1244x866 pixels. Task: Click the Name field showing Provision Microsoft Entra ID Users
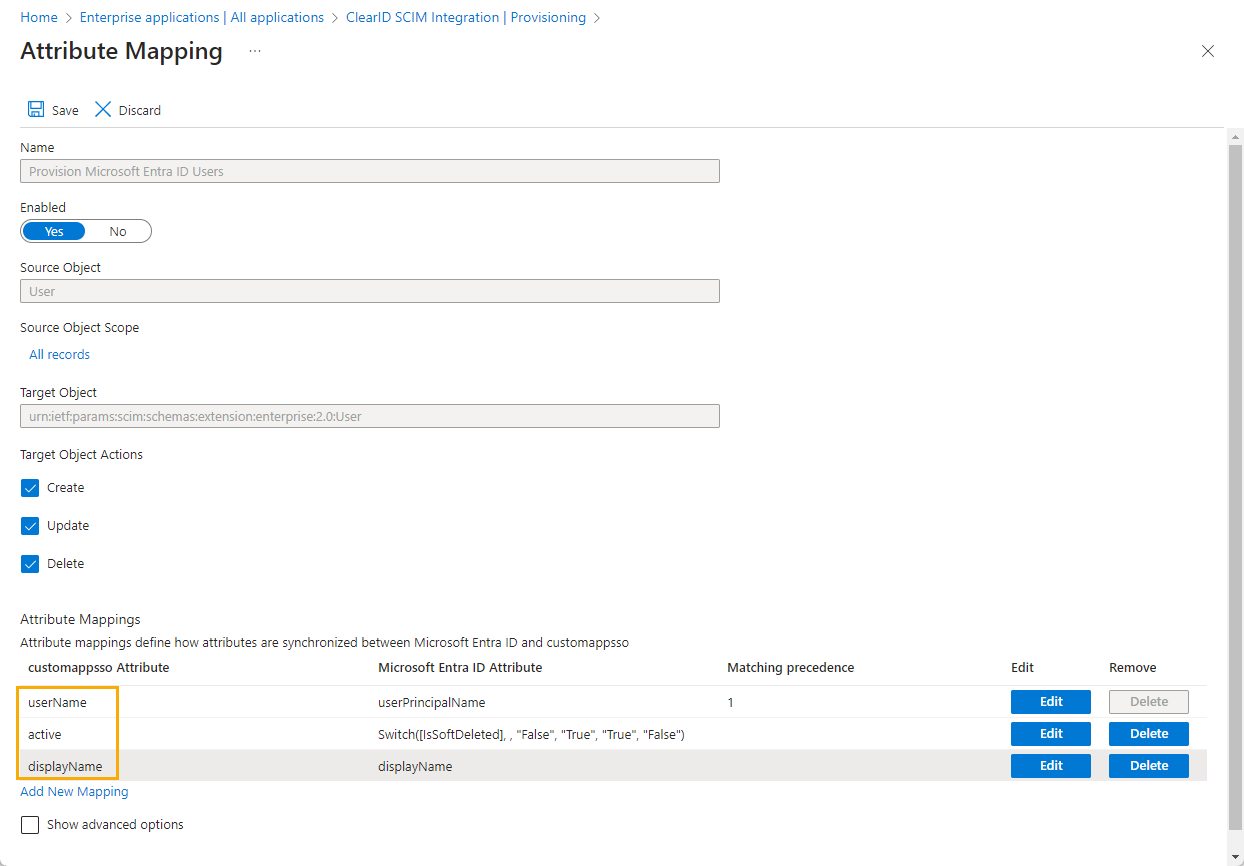tap(370, 170)
